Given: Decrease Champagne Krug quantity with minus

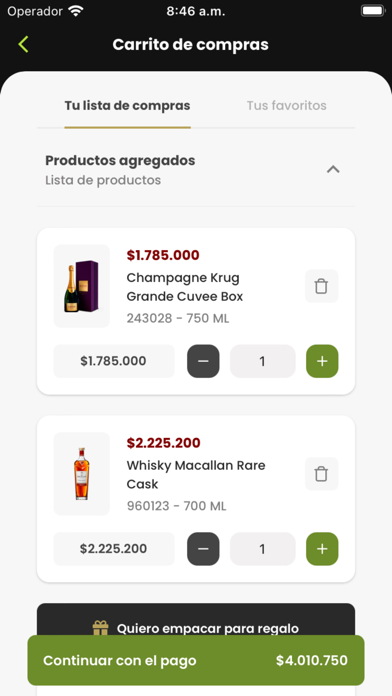Looking at the screenshot, I should (x=203, y=361).
